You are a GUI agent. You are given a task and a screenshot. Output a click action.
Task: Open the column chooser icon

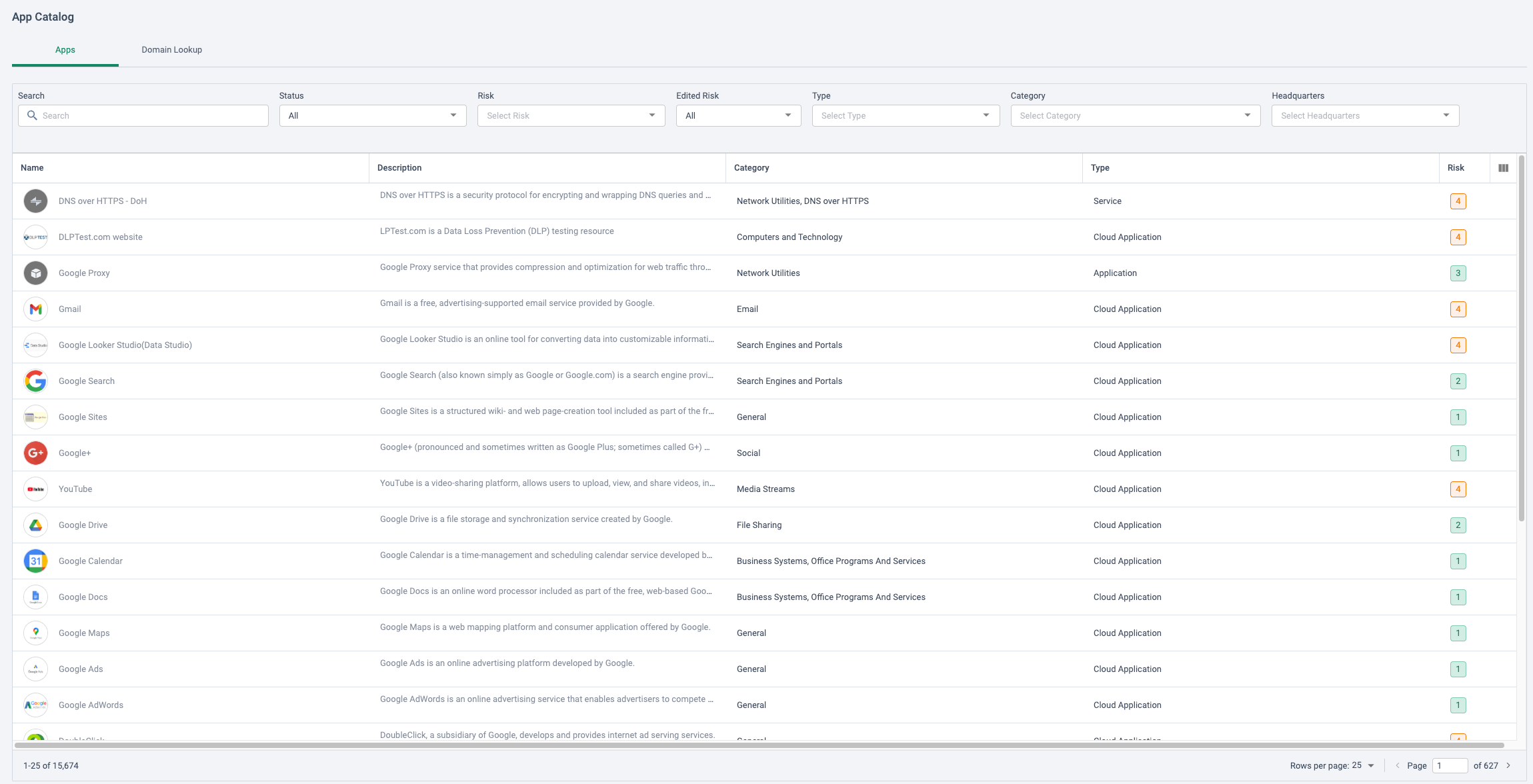1503,168
